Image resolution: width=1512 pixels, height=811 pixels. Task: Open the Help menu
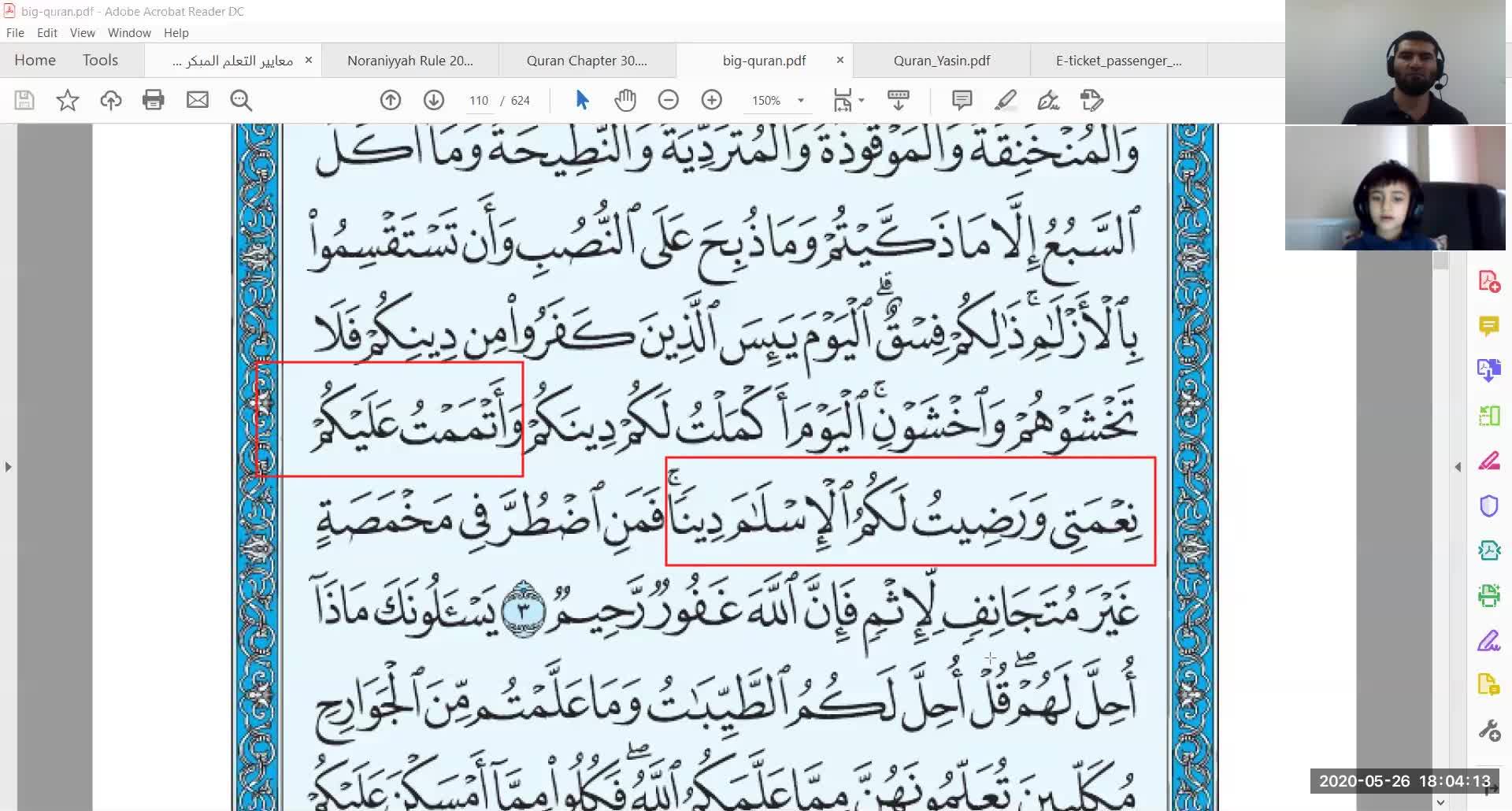[x=176, y=33]
